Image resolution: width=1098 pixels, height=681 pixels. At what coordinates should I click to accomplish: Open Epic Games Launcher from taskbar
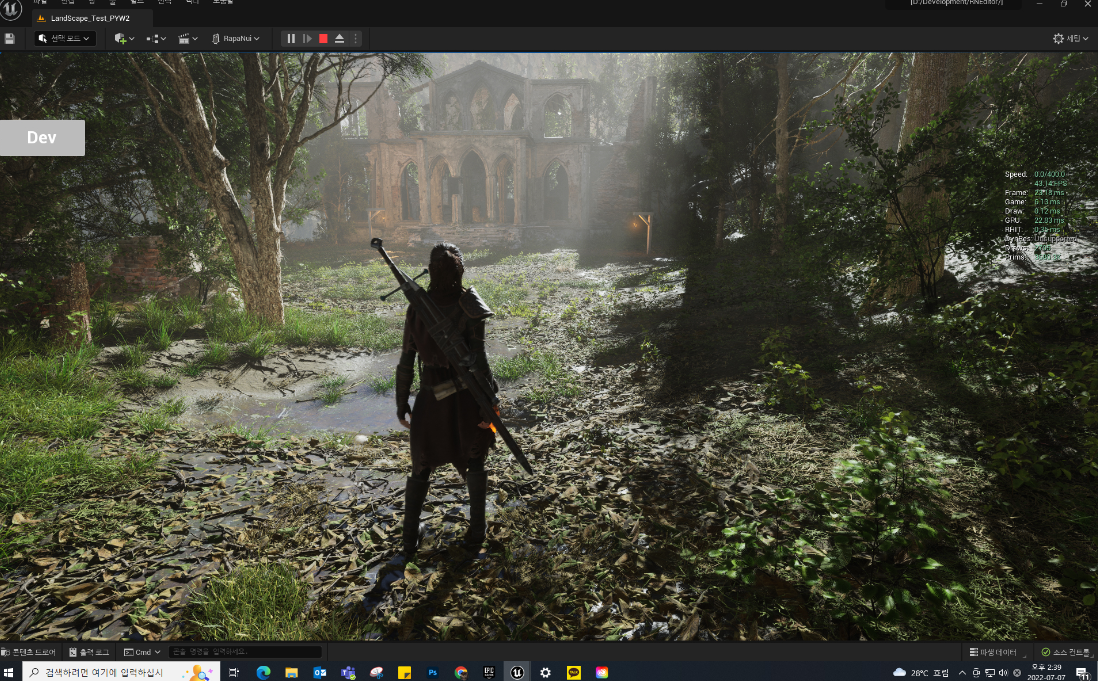tap(489, 672)
